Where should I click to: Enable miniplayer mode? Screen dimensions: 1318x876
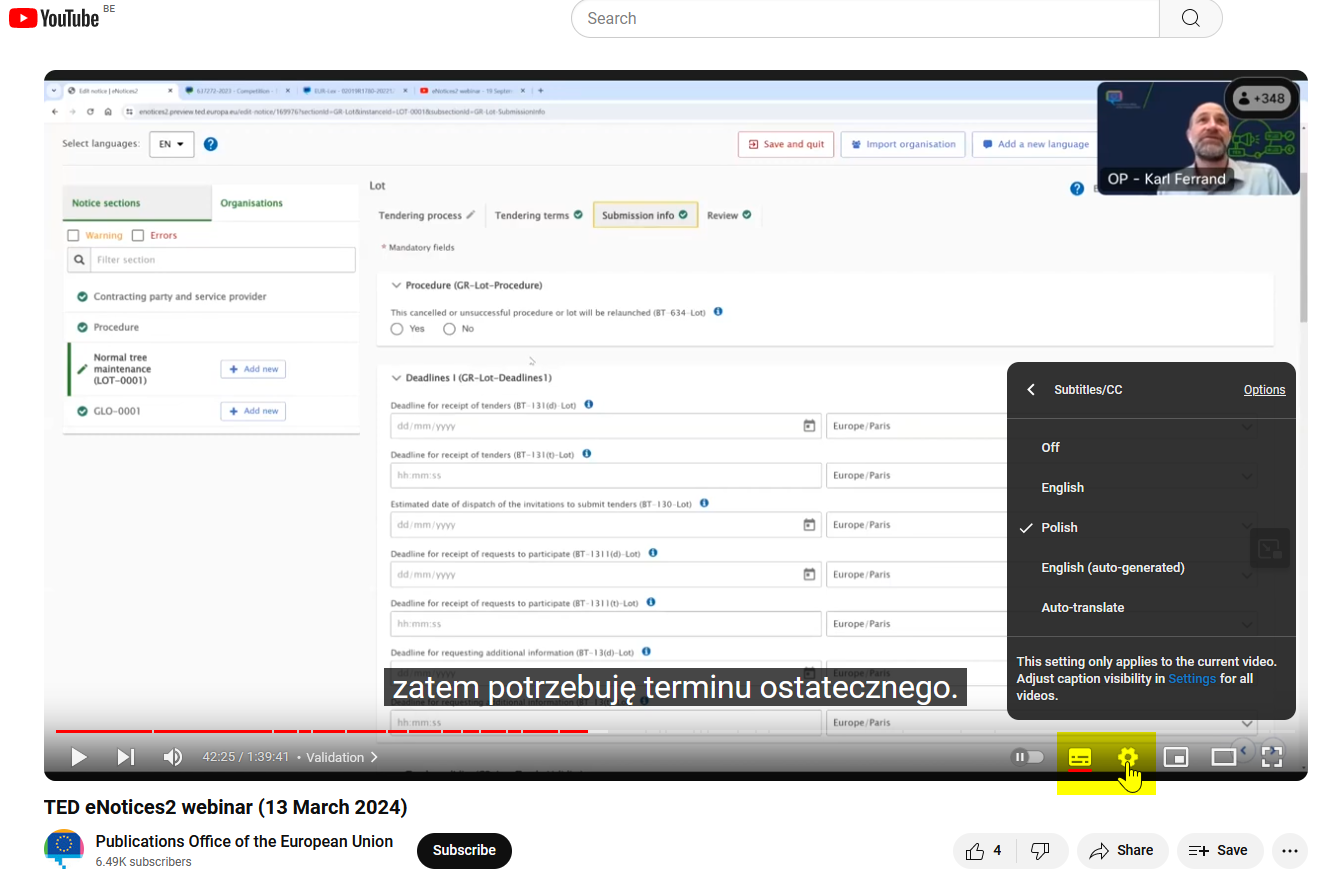1176,757
